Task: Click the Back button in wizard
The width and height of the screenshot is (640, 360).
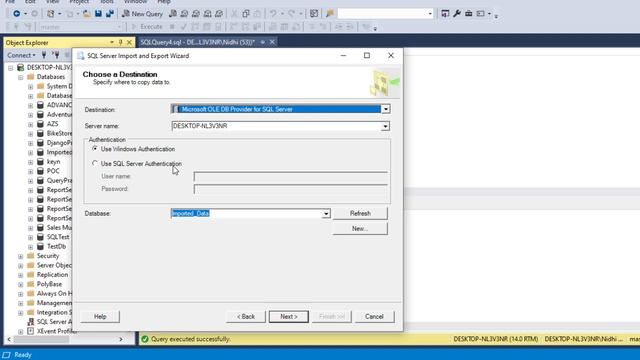Action: pyautogui.click(x=246, y=316)
